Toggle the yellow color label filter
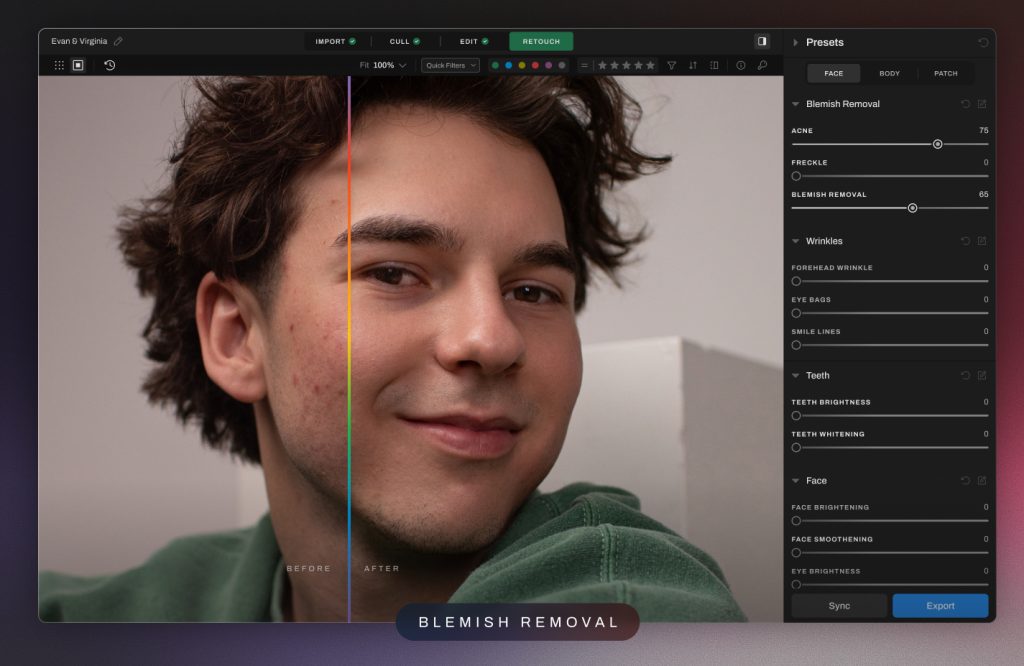This screenshot has width=1024, height=666. [x=522, y=65]
